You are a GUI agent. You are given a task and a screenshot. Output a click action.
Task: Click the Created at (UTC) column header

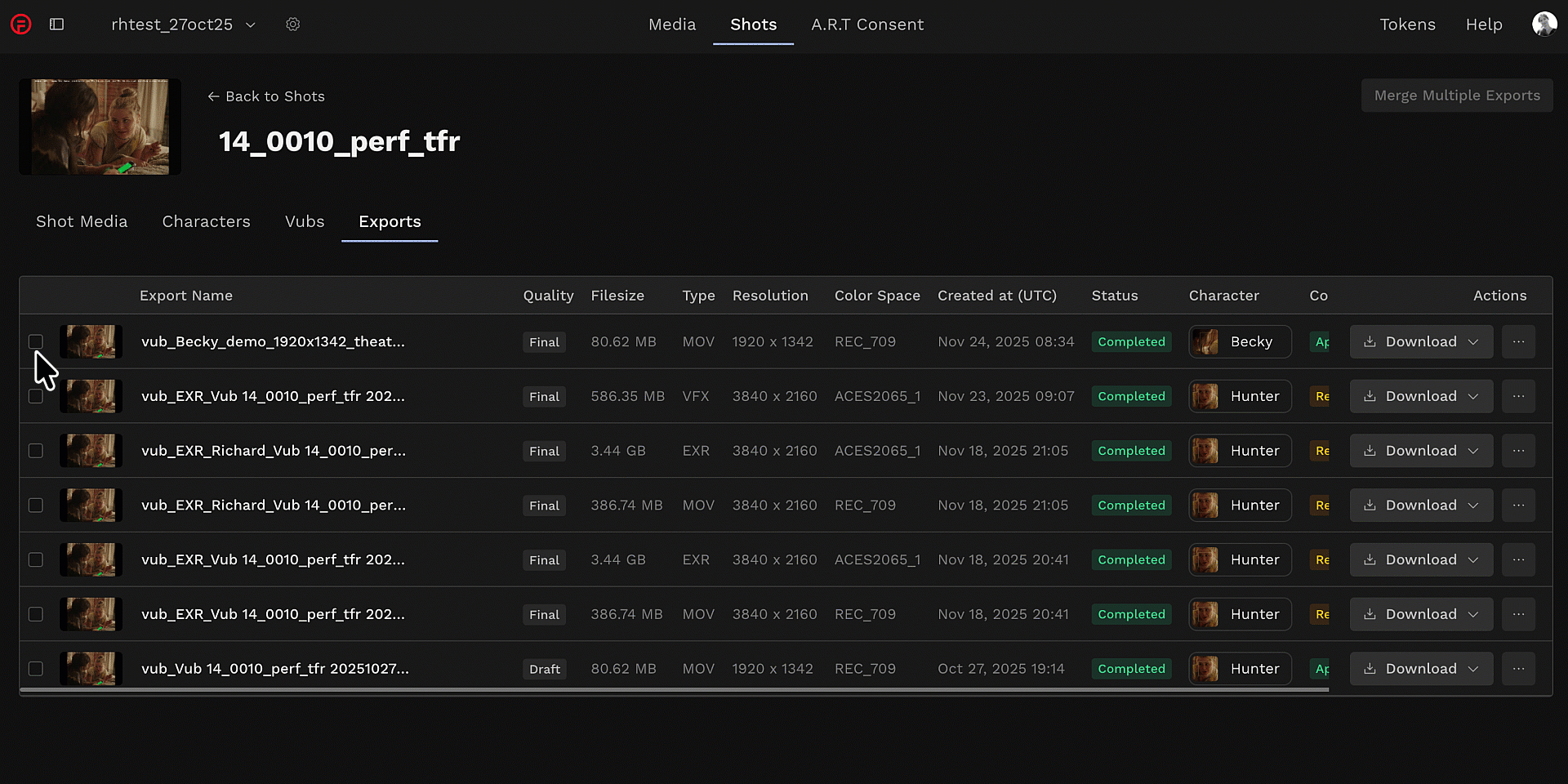pyautogui.click(x=997, y=296)
